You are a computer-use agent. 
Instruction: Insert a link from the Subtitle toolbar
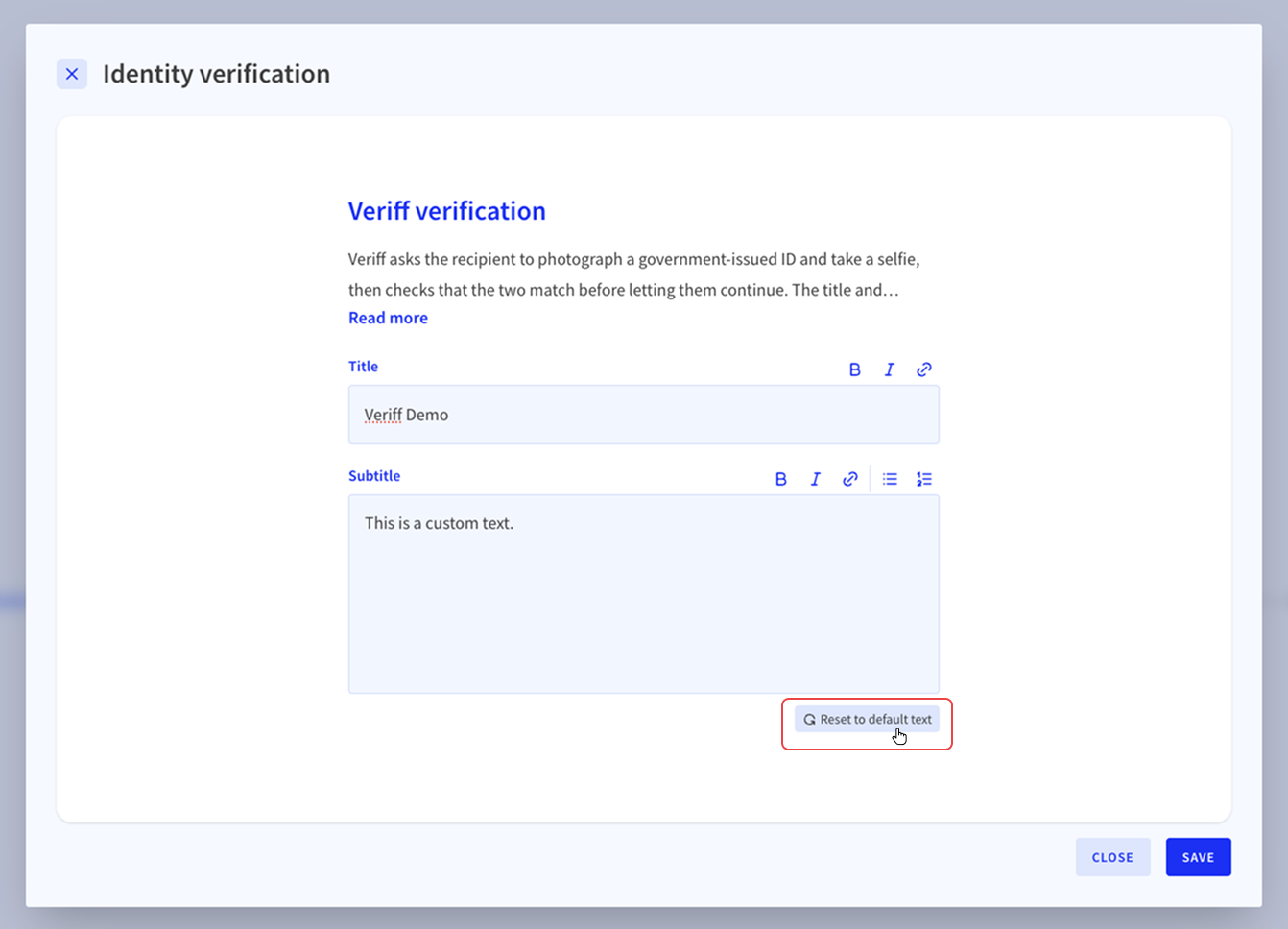(849, 479)
